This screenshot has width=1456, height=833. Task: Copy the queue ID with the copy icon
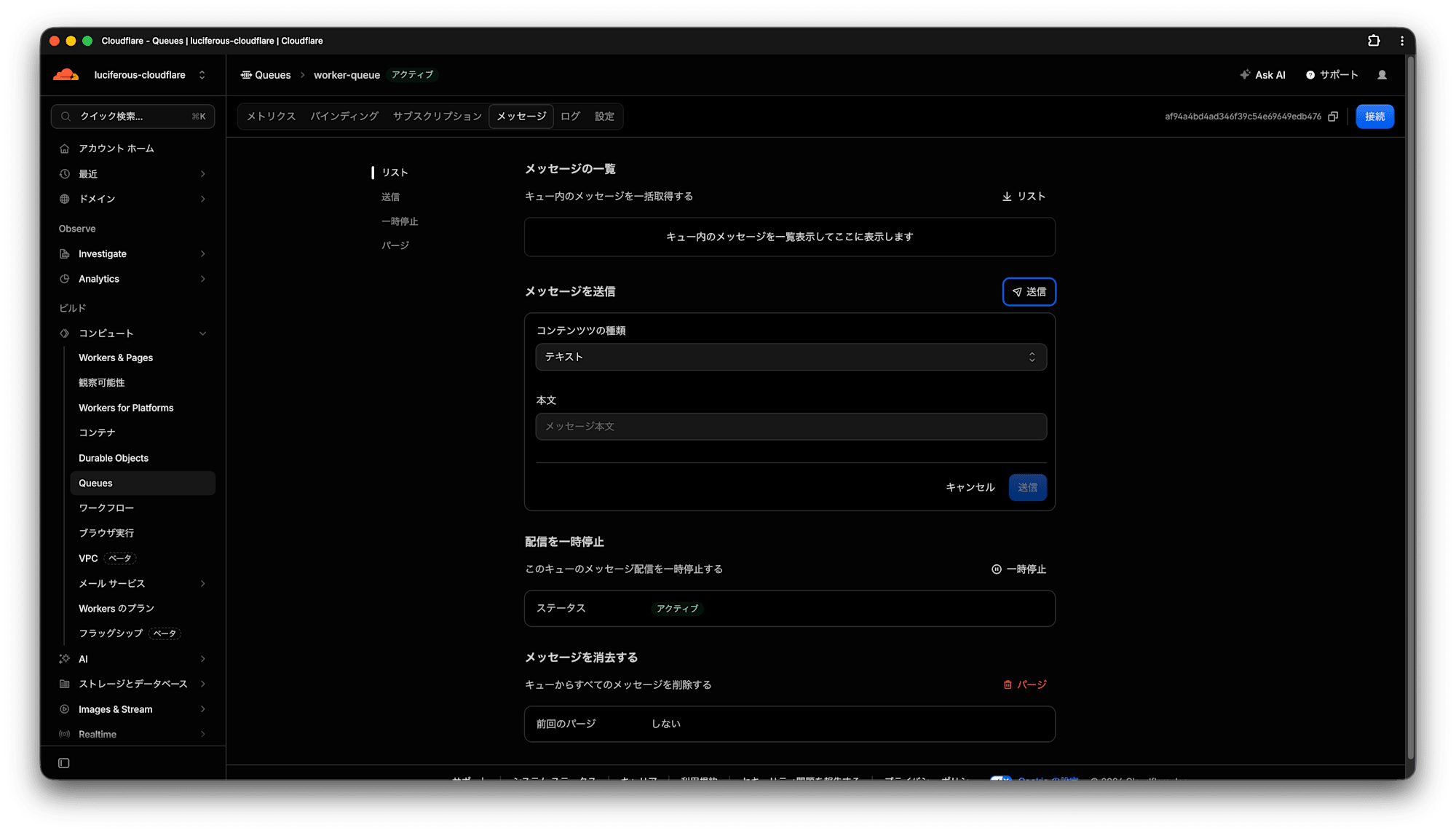coord(1333,117)
